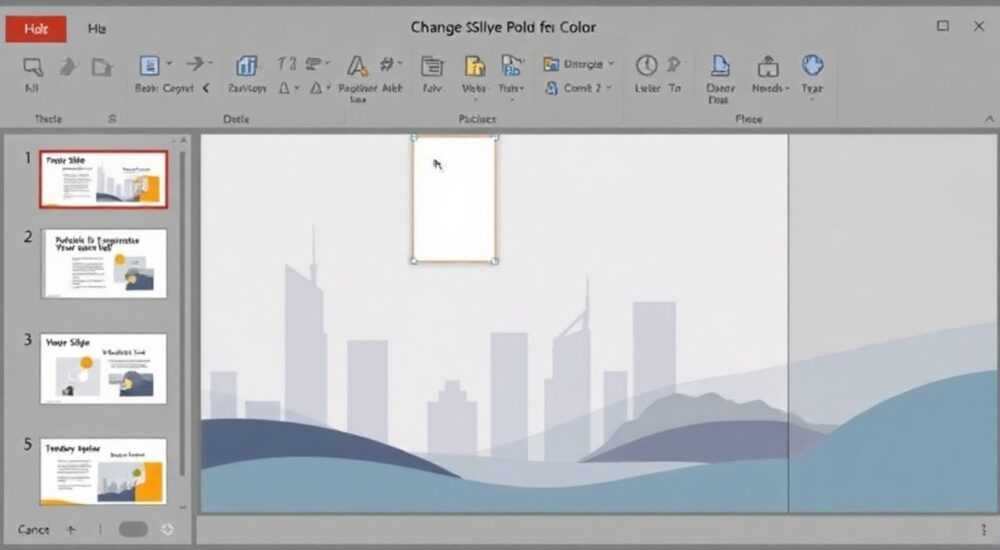
Task: Open the vertical dots menu bottom-right
Action: [983, 530]
